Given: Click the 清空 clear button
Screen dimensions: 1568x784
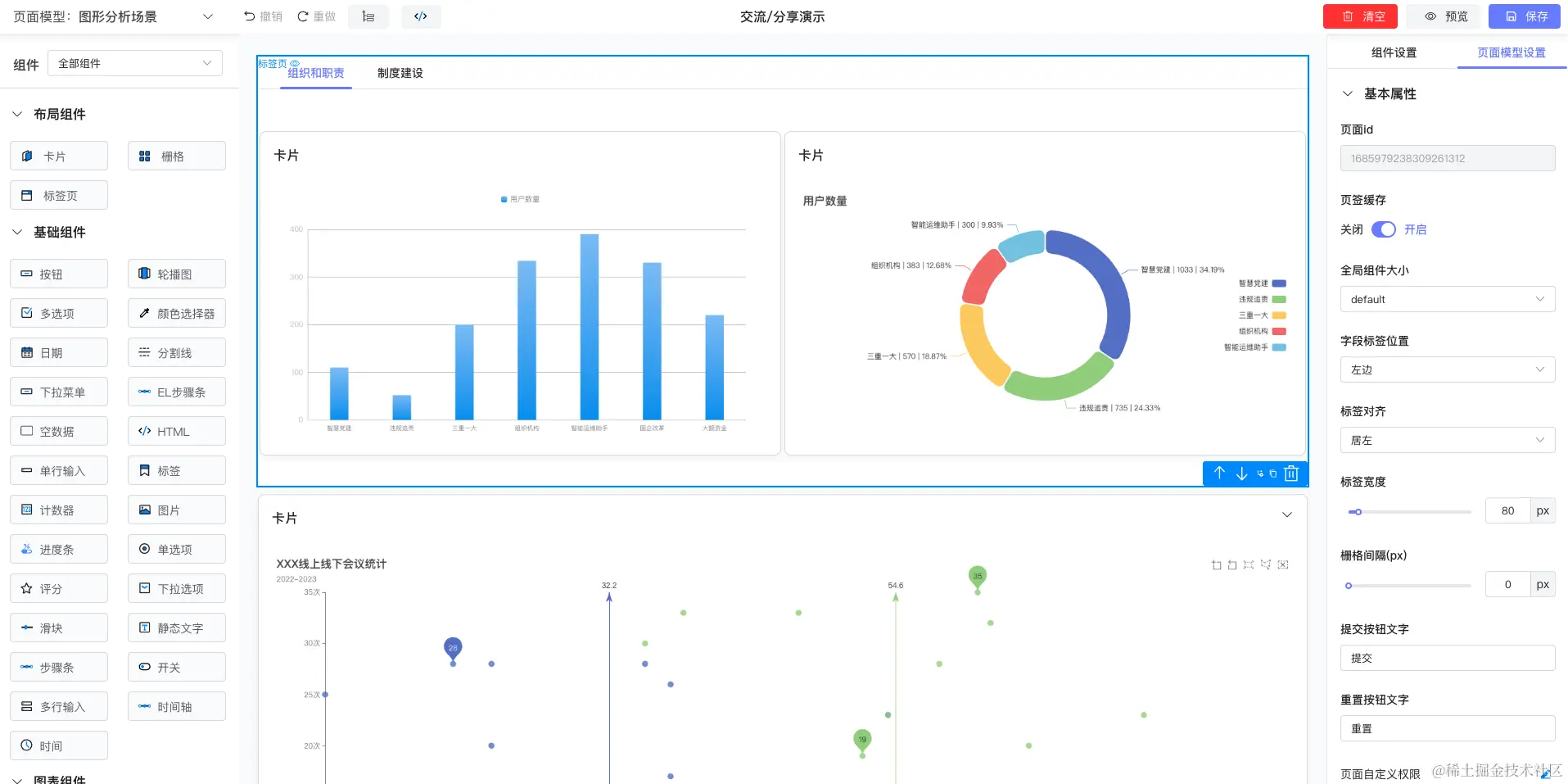Looking at the screenshot, I should click(1360, 16).
